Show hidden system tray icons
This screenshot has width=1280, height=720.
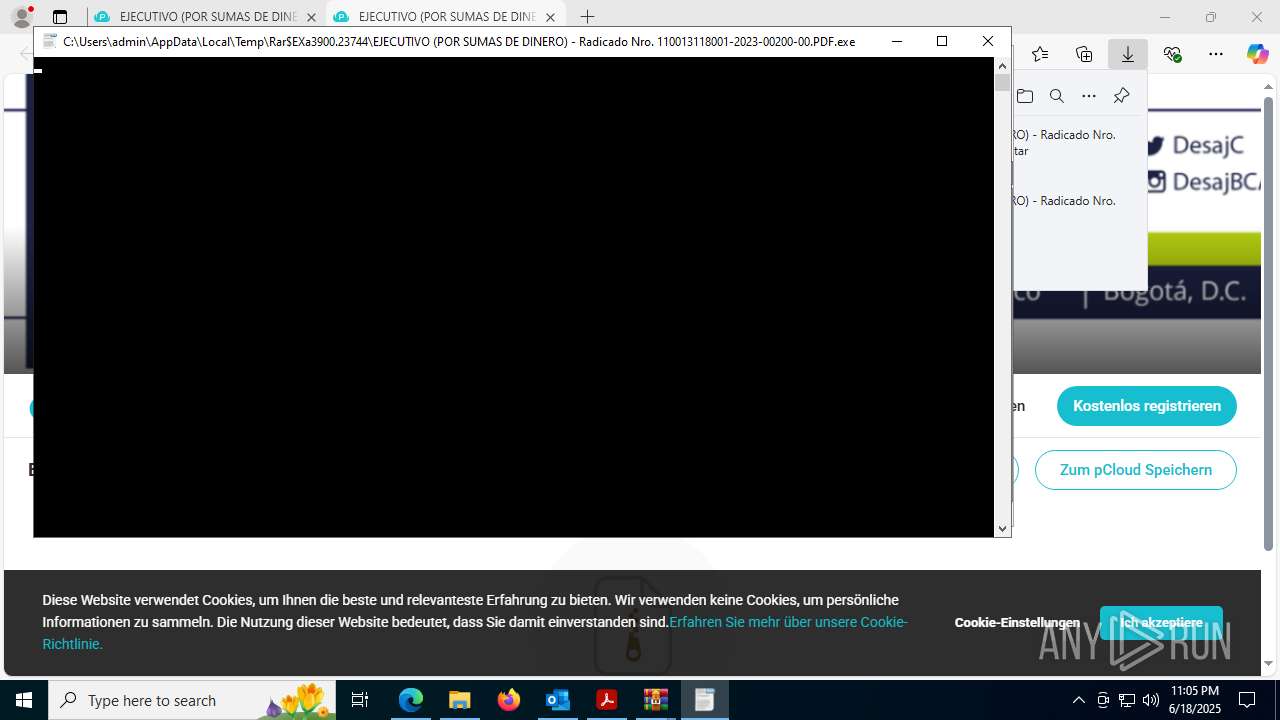(1078, 700)
